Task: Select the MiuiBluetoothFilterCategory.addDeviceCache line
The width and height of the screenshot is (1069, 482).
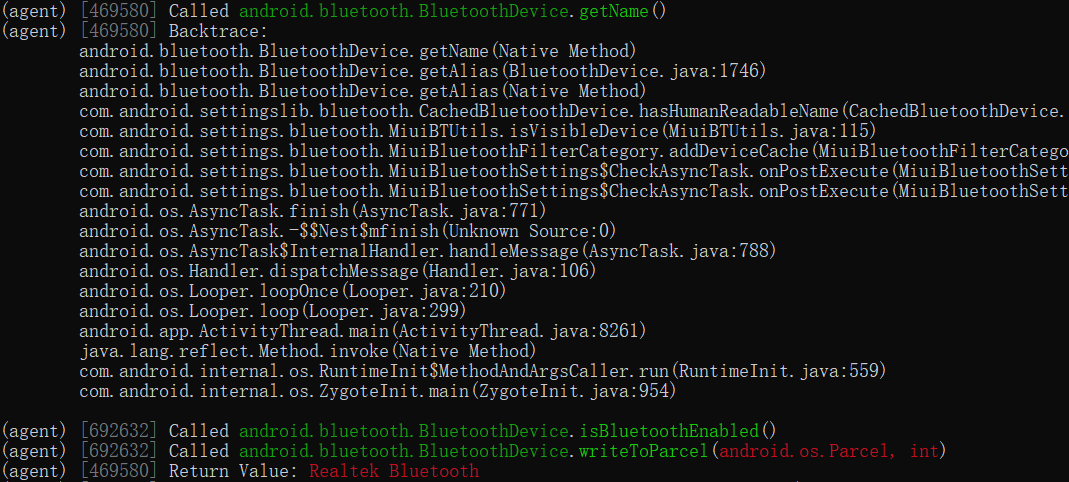Action: (x=572, y=151)
